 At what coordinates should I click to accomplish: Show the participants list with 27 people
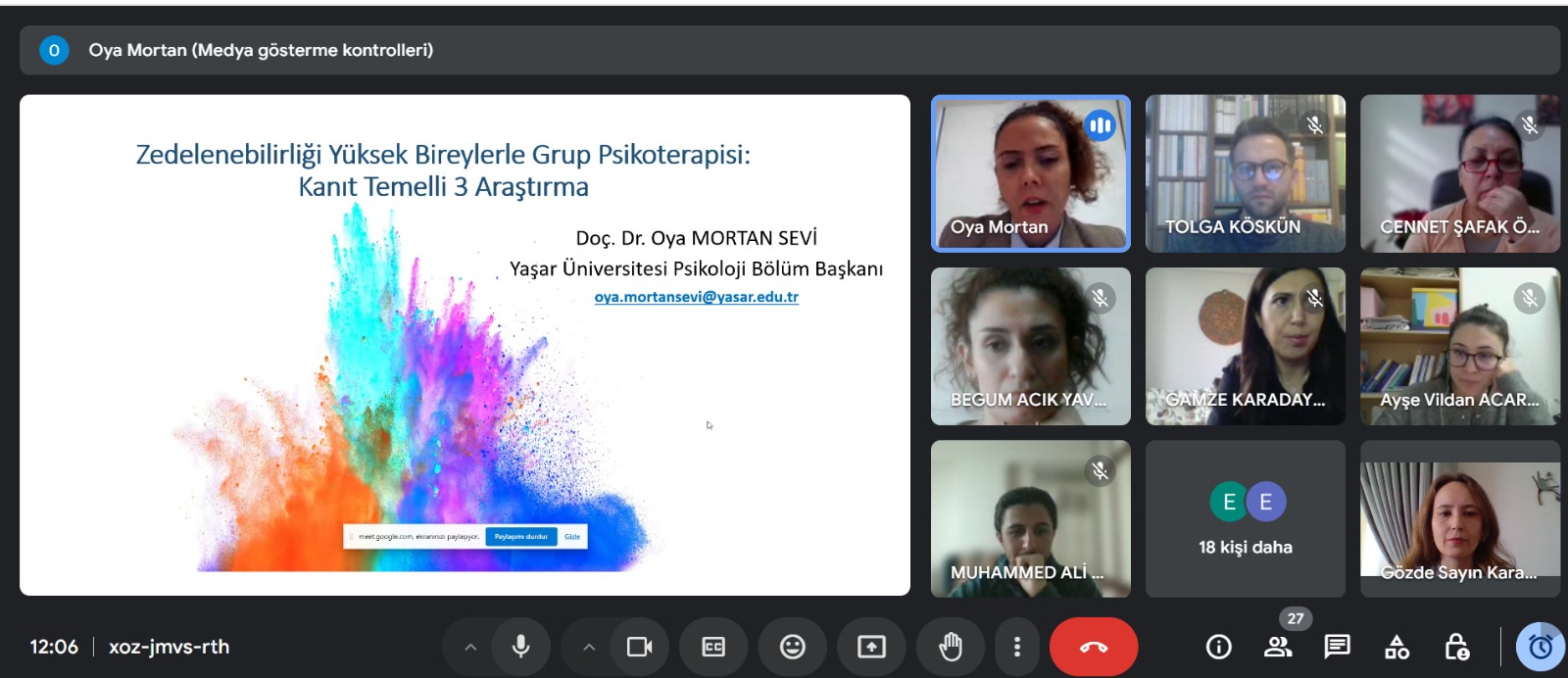(1278, 647)
